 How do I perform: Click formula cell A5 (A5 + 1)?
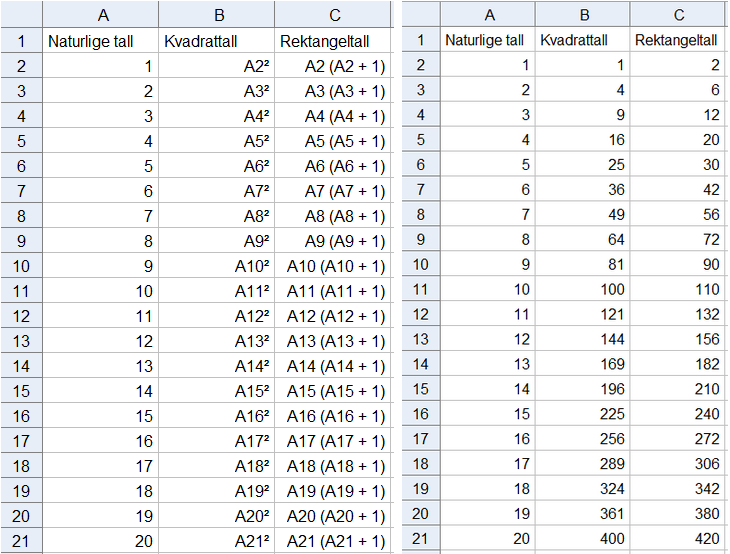coord(333,141)
